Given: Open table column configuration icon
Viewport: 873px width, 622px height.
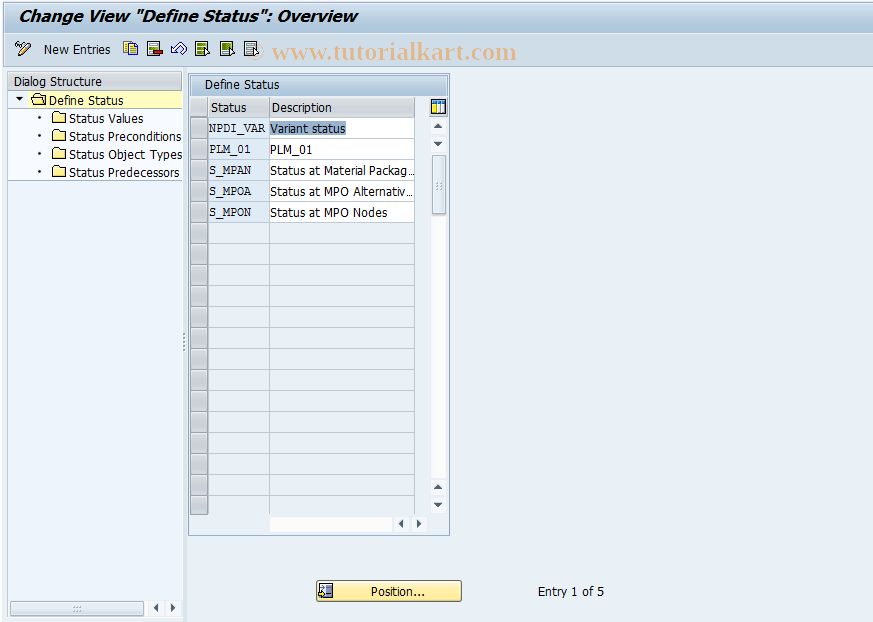Looking at the screenshot, I should pyautogui.click(x=438, y=107).
